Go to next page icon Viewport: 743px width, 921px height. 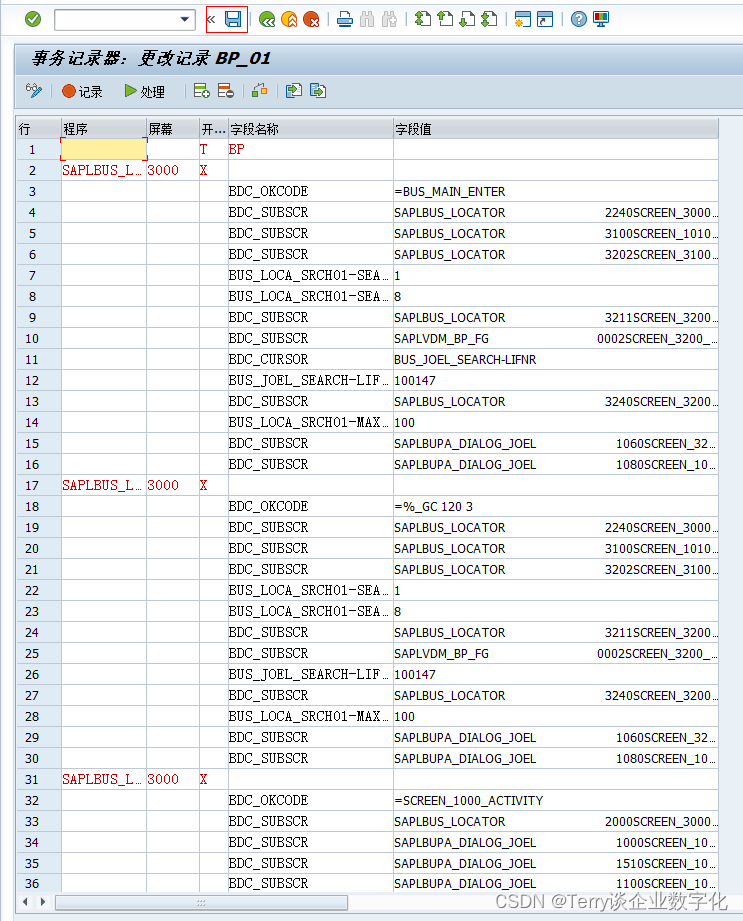click(467, 20)
